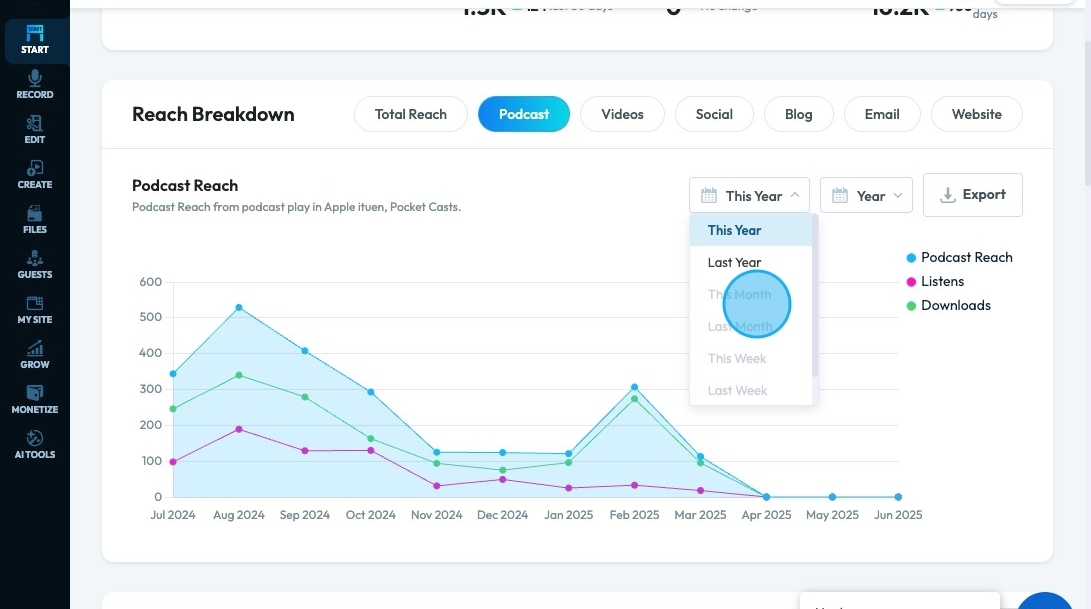
Task: Switch to the Email tab
Action: tap(882, 114)
